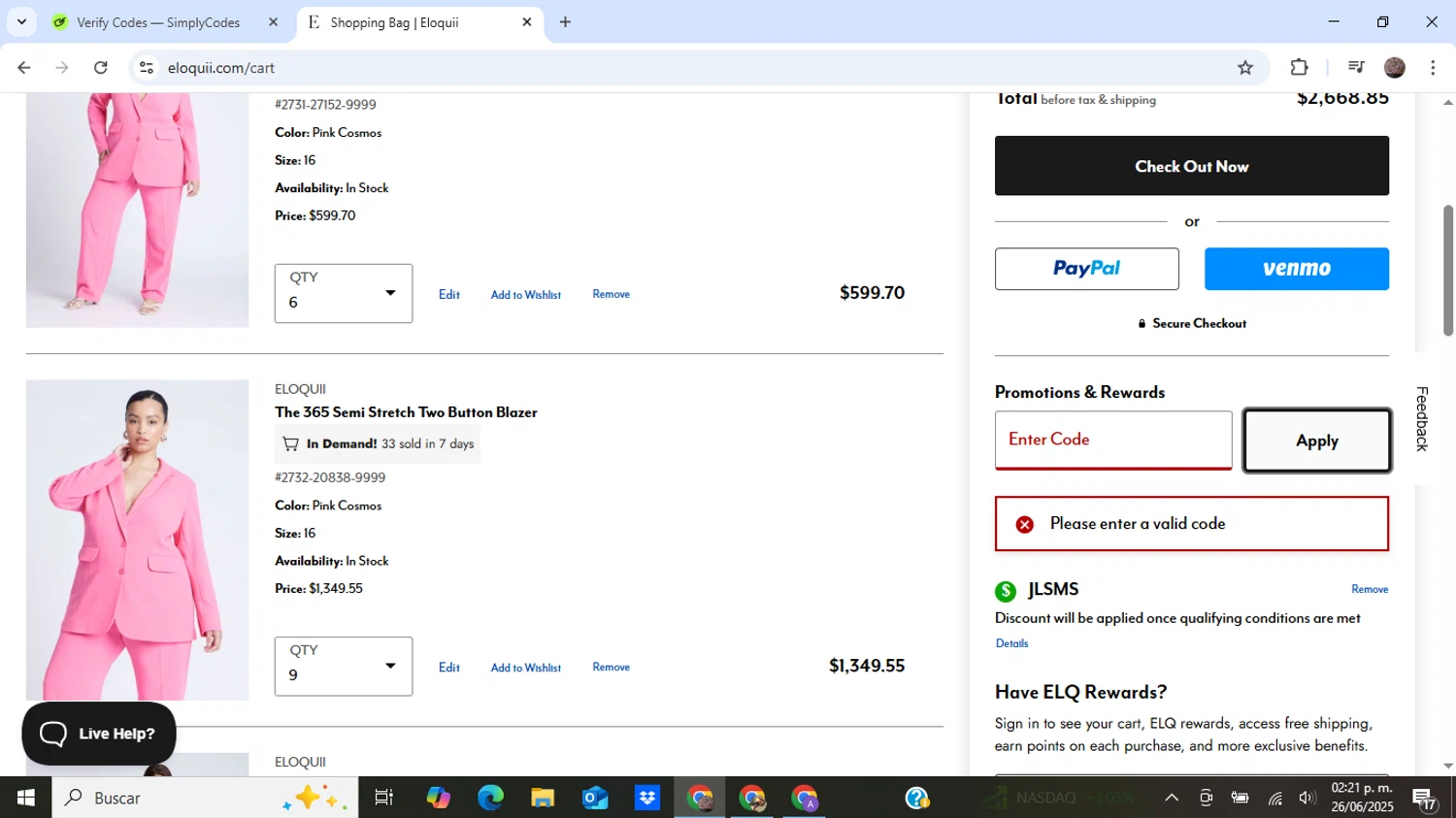The image size is (1456, 818).
Task: Reload the Eloquii cart page
Action: pyautogui.click(x=101, y=67)
